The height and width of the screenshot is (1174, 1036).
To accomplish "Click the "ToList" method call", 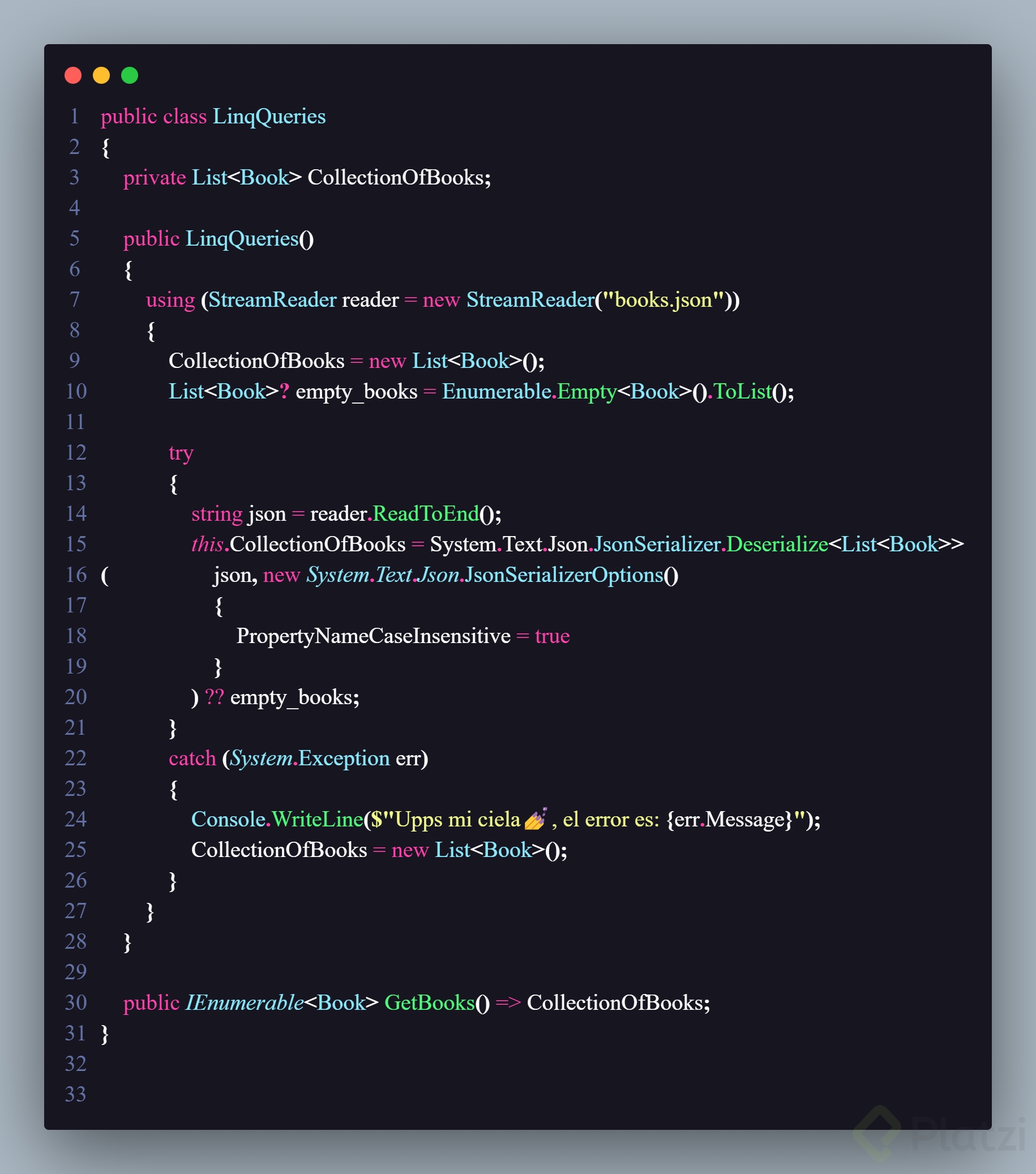I will pyautogui.click(x=743, y=392).
